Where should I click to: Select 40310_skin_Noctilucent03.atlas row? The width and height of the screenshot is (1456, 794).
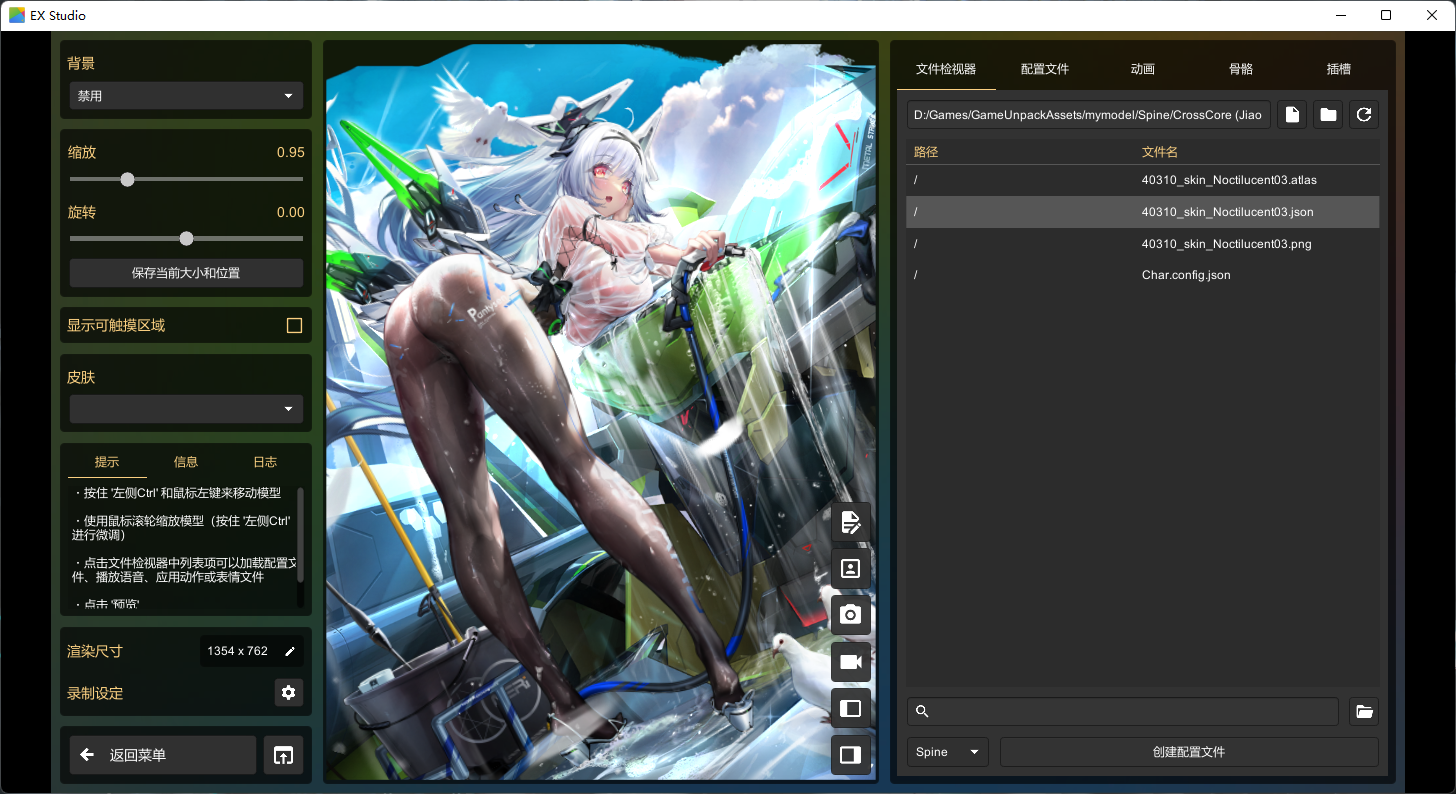[x=1142, y=181]
